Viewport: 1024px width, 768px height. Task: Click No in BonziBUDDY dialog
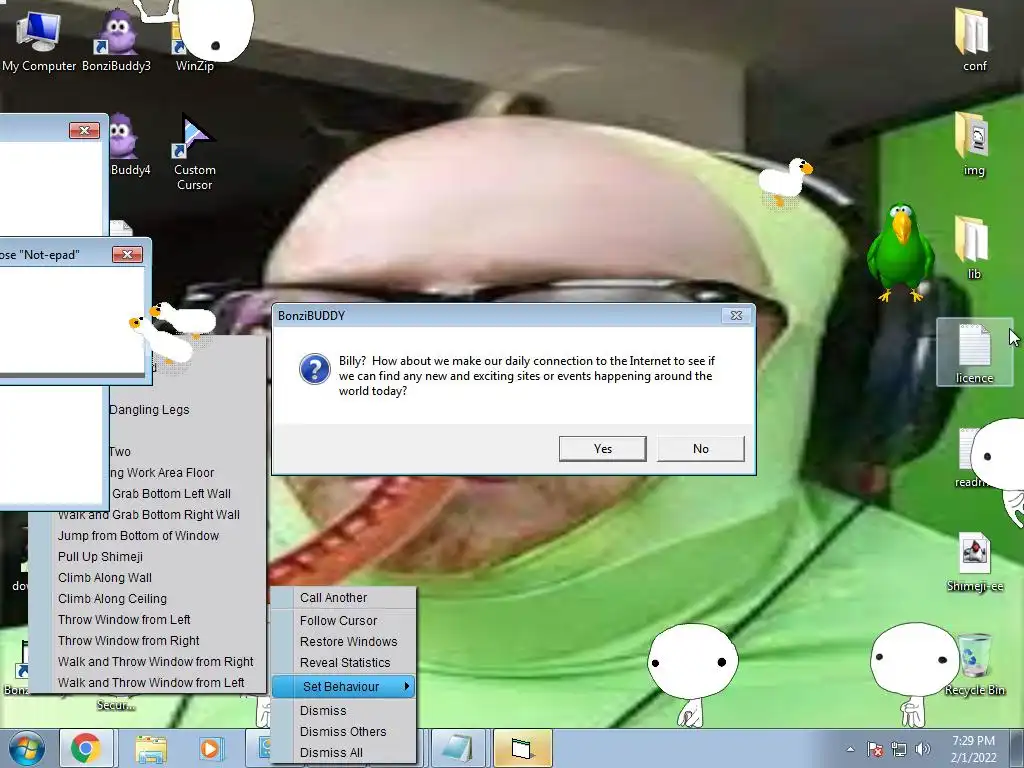click(700, 449)
